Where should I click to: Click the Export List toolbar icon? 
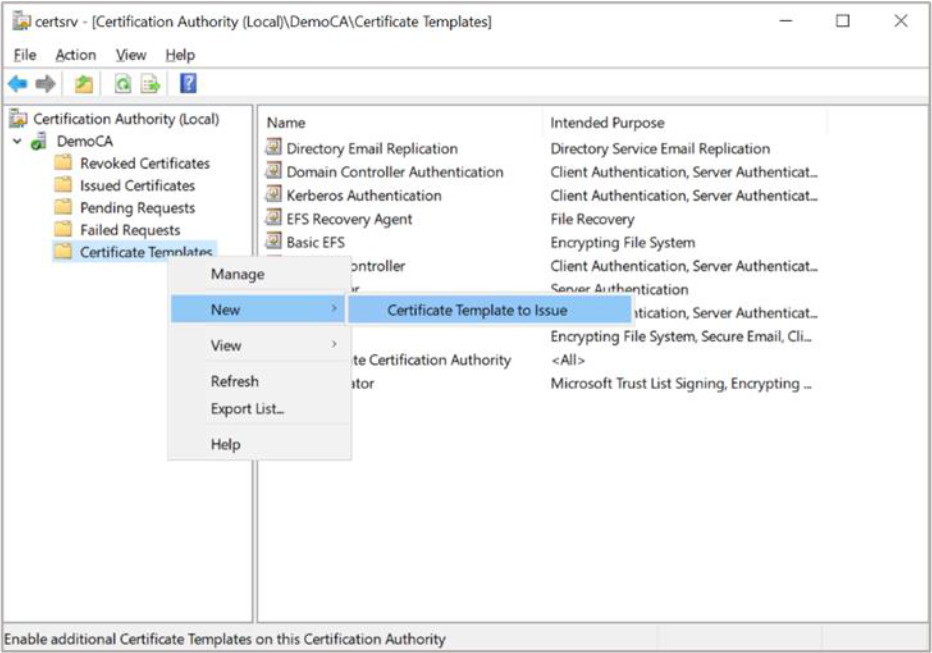pos(150,84)
